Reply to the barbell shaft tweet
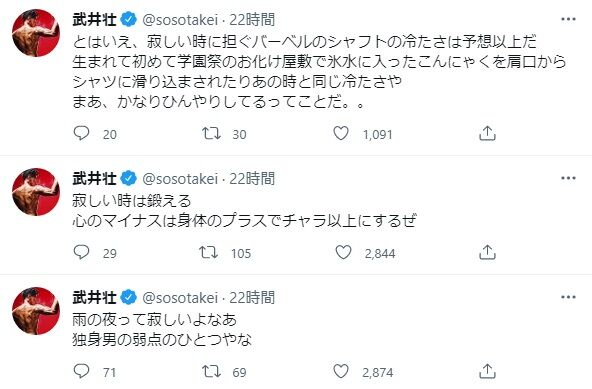This screenshot has width=592, height=389. click(81, 133)
